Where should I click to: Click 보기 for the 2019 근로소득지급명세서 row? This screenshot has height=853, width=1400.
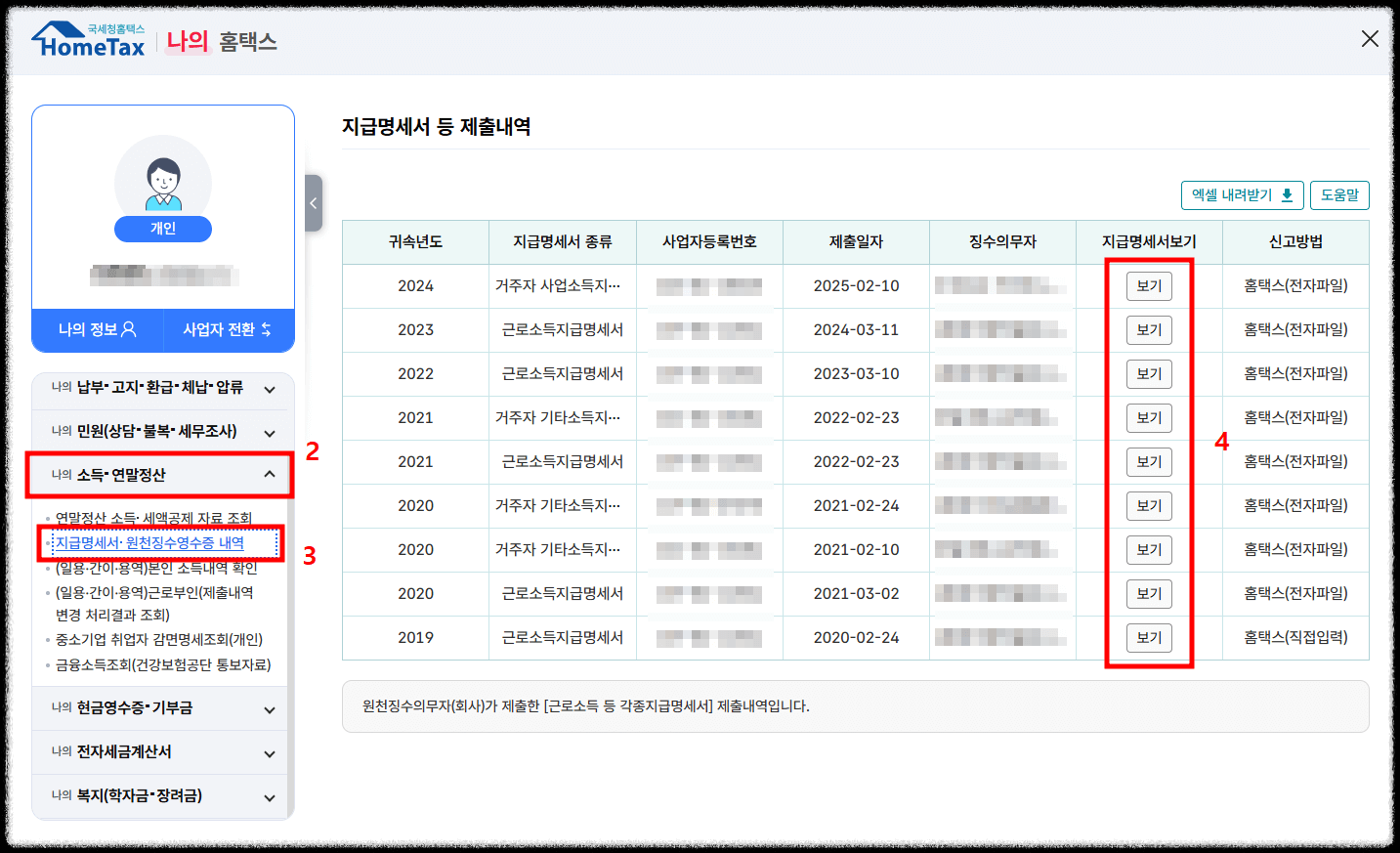(1149, 637)
